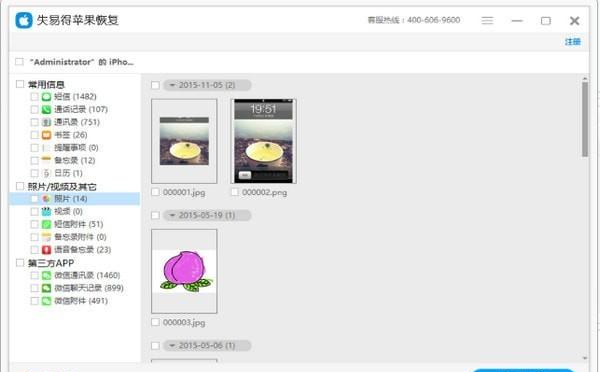Viewport: 600px width, 372px height.
Task: Click the orange 书签 bookmarks icon
Action: [x=46, y=135]
